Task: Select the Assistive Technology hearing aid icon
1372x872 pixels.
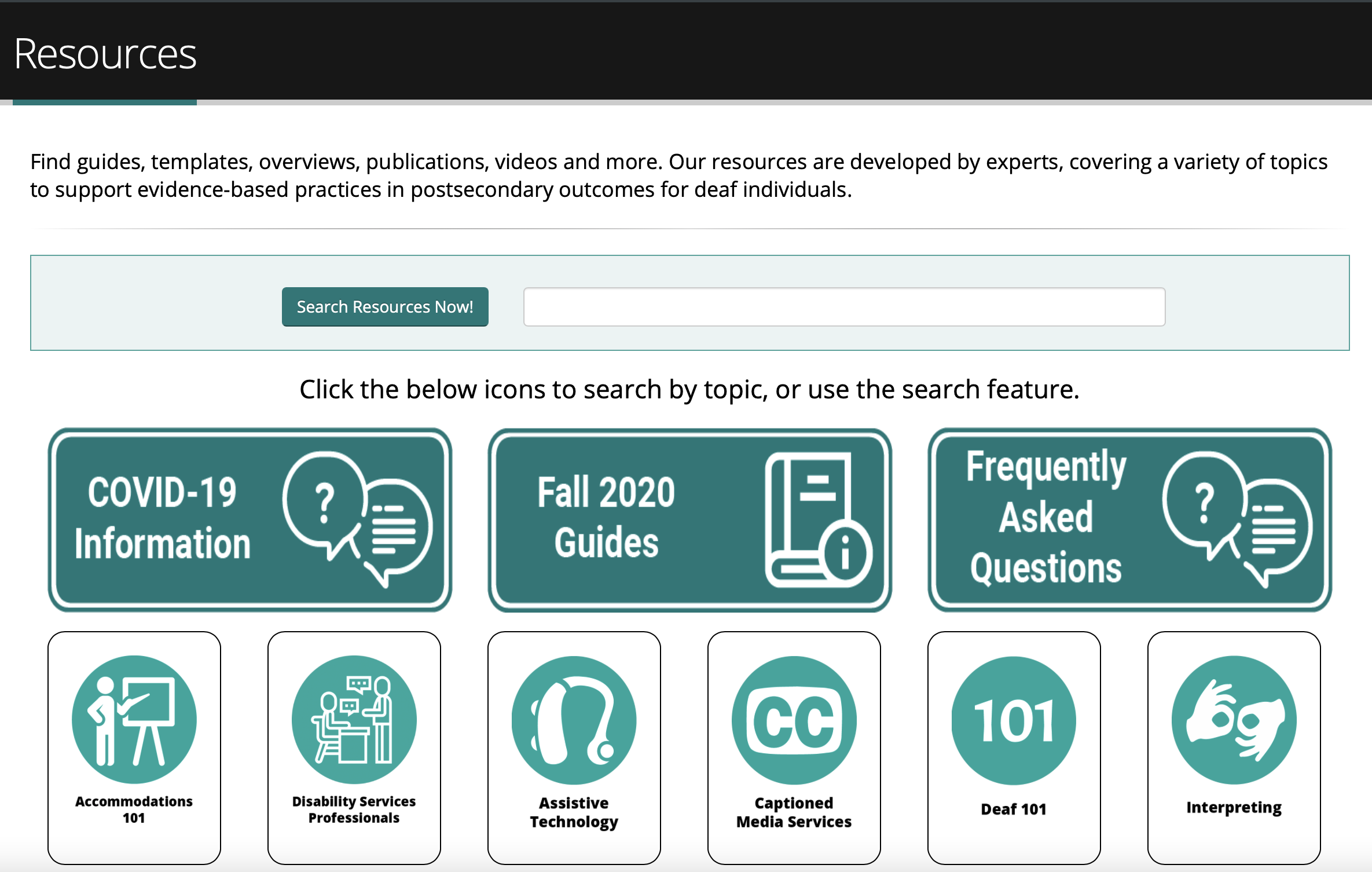Action: point(574,720)
